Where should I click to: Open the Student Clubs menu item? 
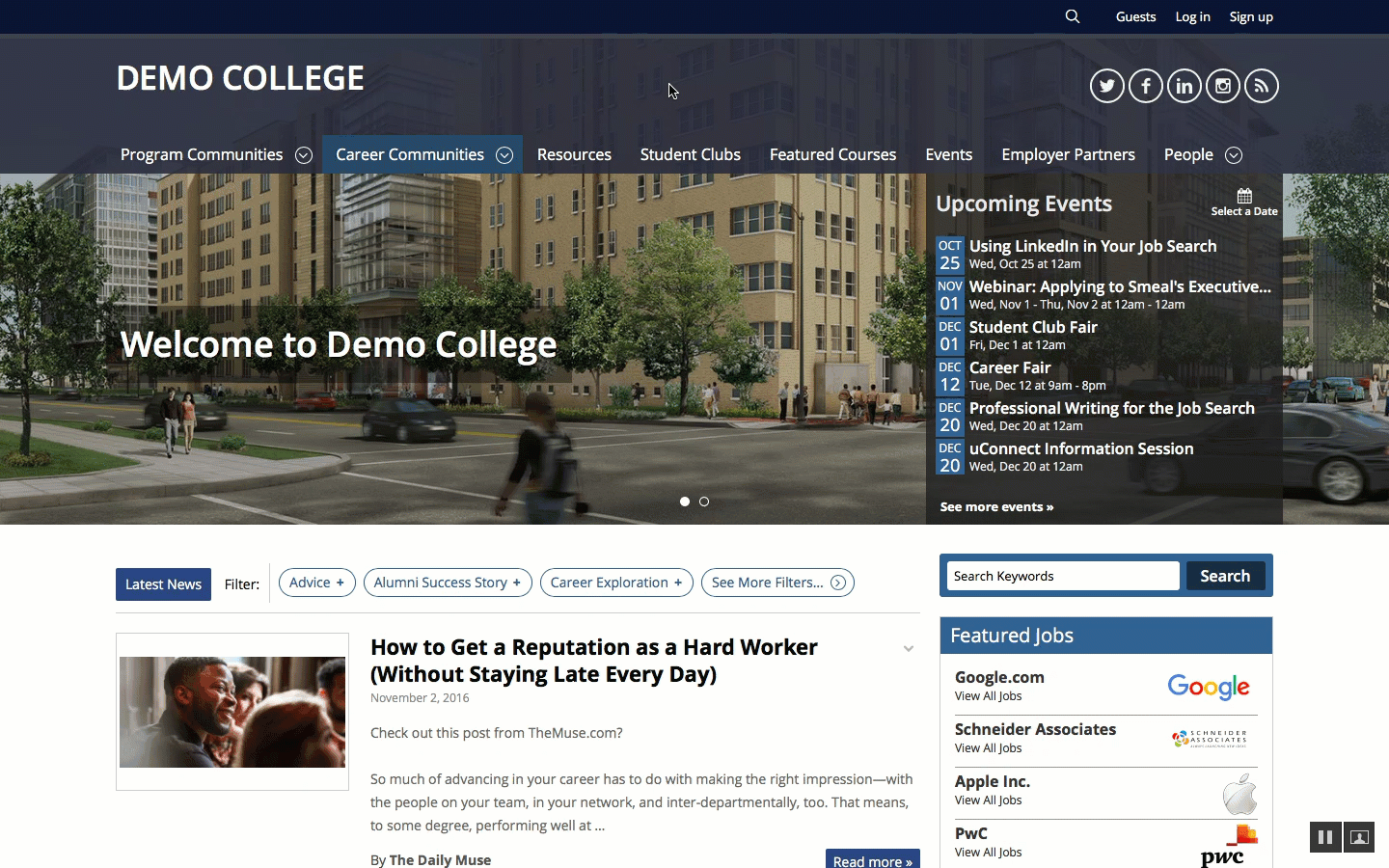(x=690, y=154)
